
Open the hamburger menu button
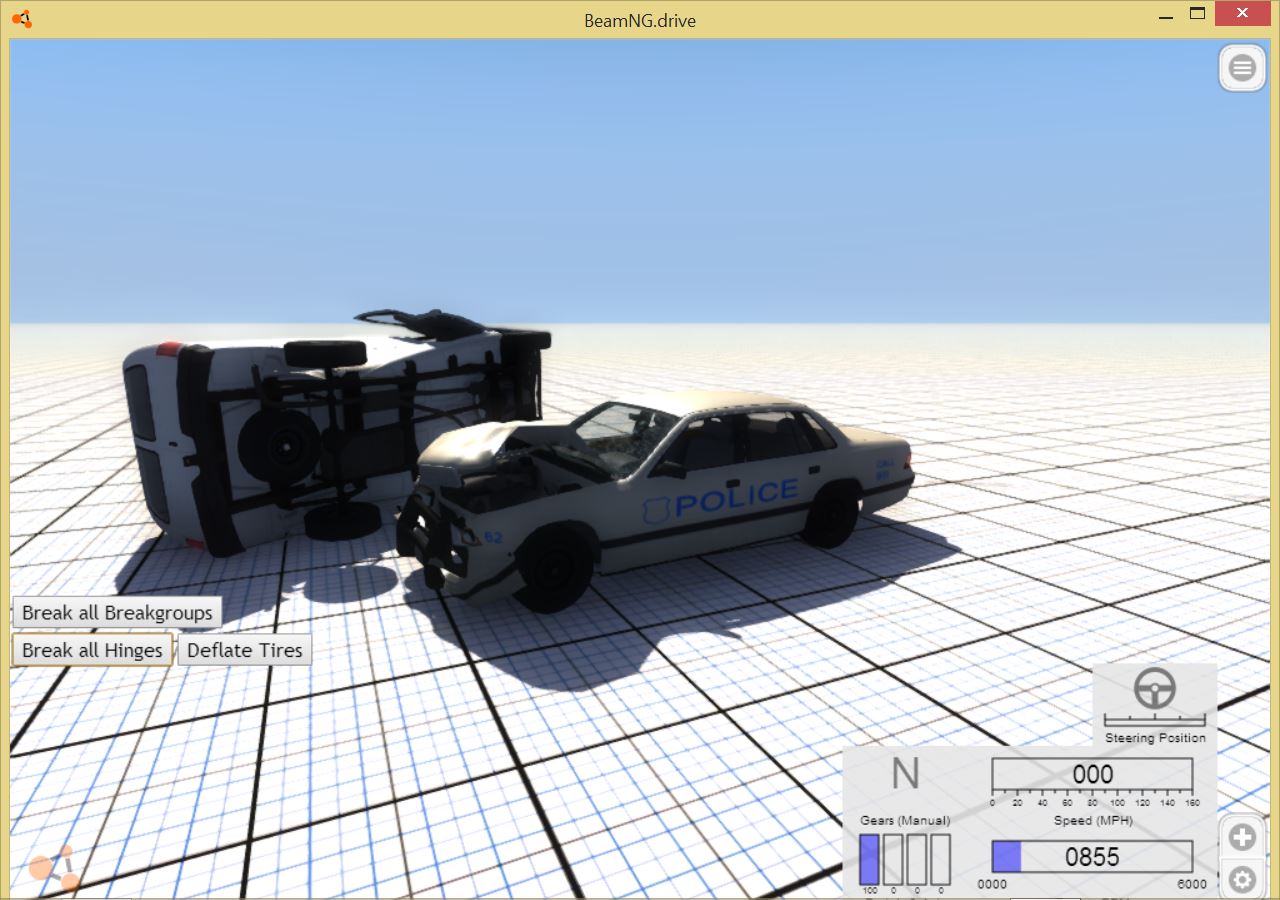coord(1242,69)
